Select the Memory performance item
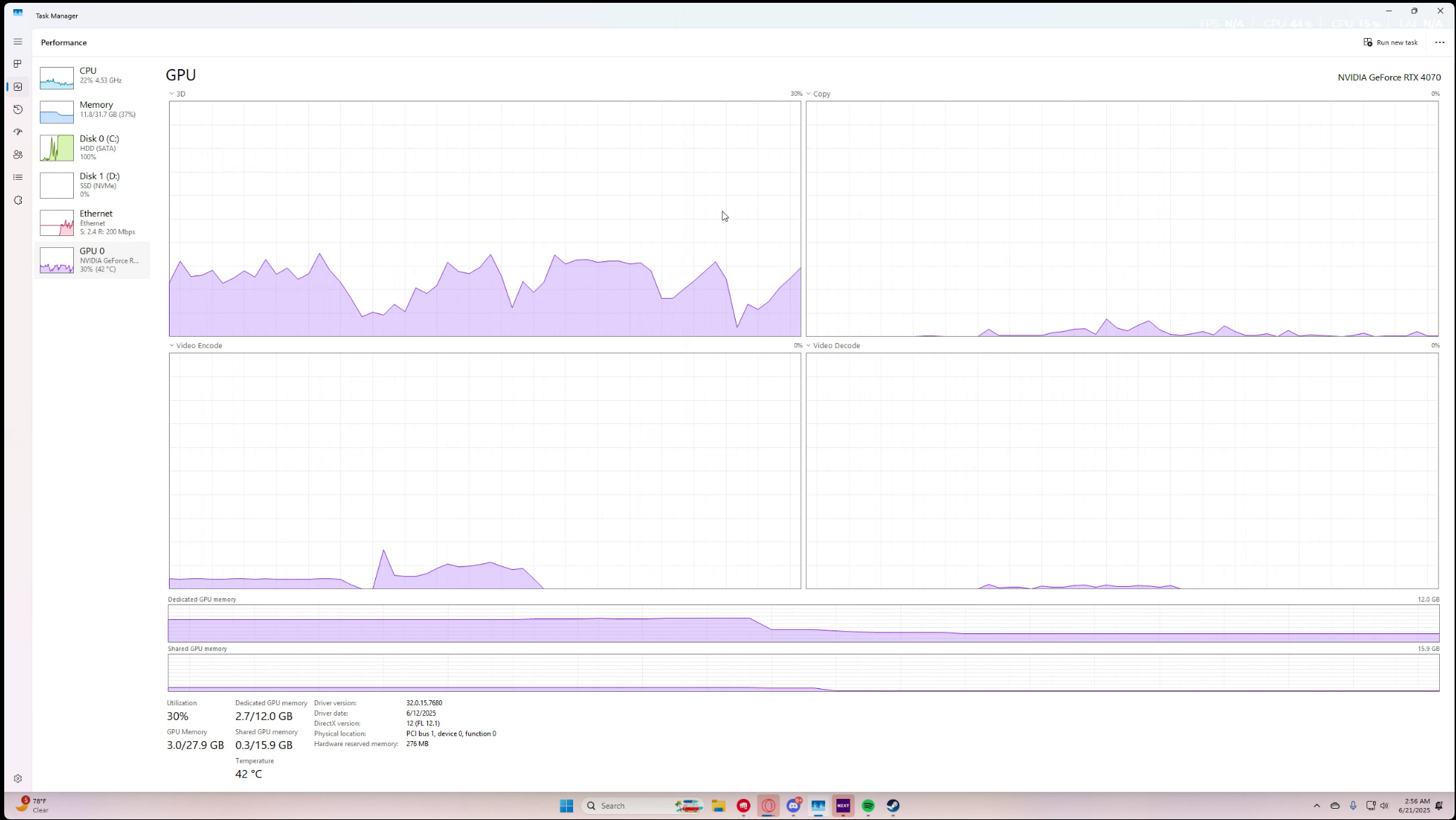The image size is (1456, 820). click(x=92, y=110)
